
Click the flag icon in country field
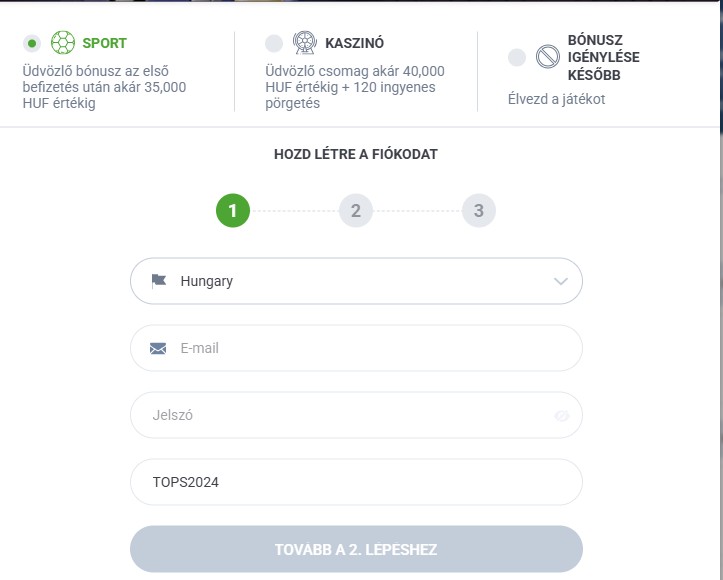point(159,281)
